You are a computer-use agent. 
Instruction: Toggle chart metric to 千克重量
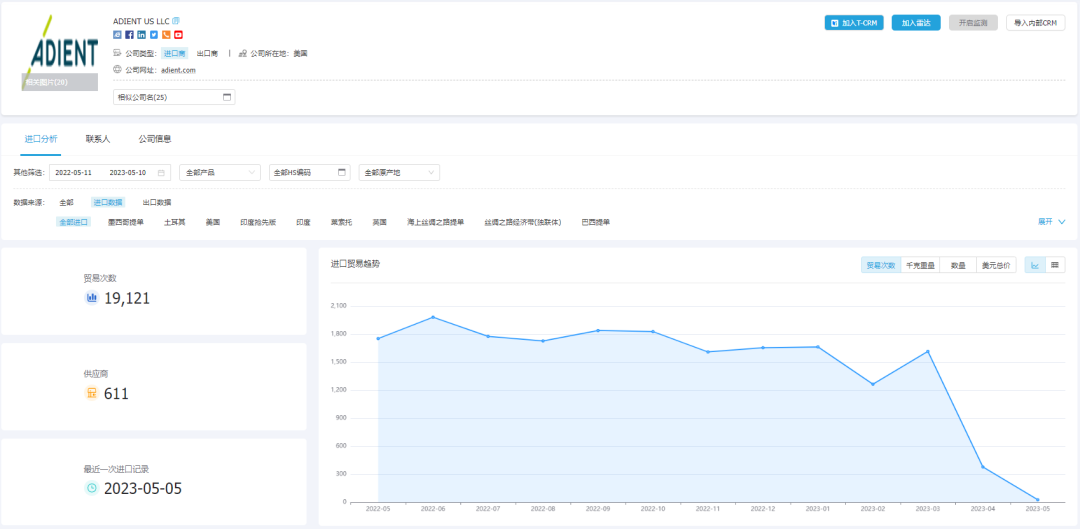tap(920, 265)
